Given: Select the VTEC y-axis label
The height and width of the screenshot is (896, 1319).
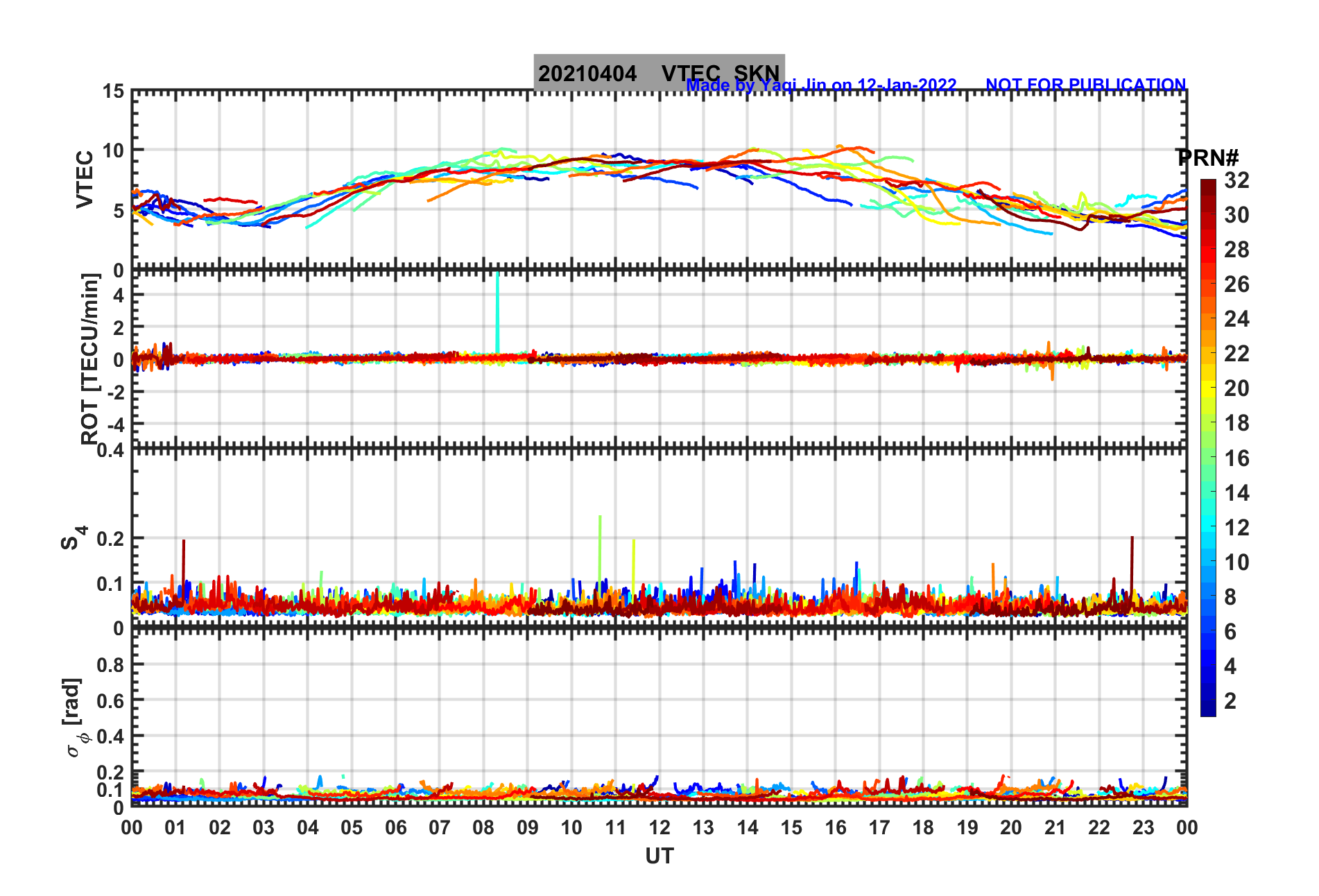Looking at the screenshot, I should [x=85, y=179].
